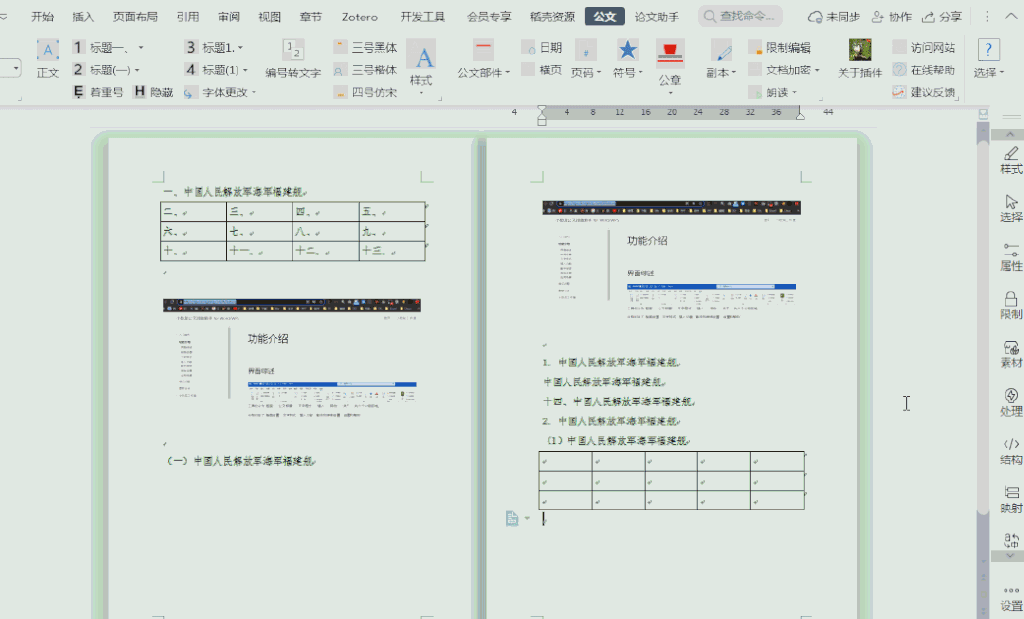Image resolution: width=1024 pixels, height=619 pixels.
Task: Expand the 标题一、 heading dropdown
Action: coord(140,48)
